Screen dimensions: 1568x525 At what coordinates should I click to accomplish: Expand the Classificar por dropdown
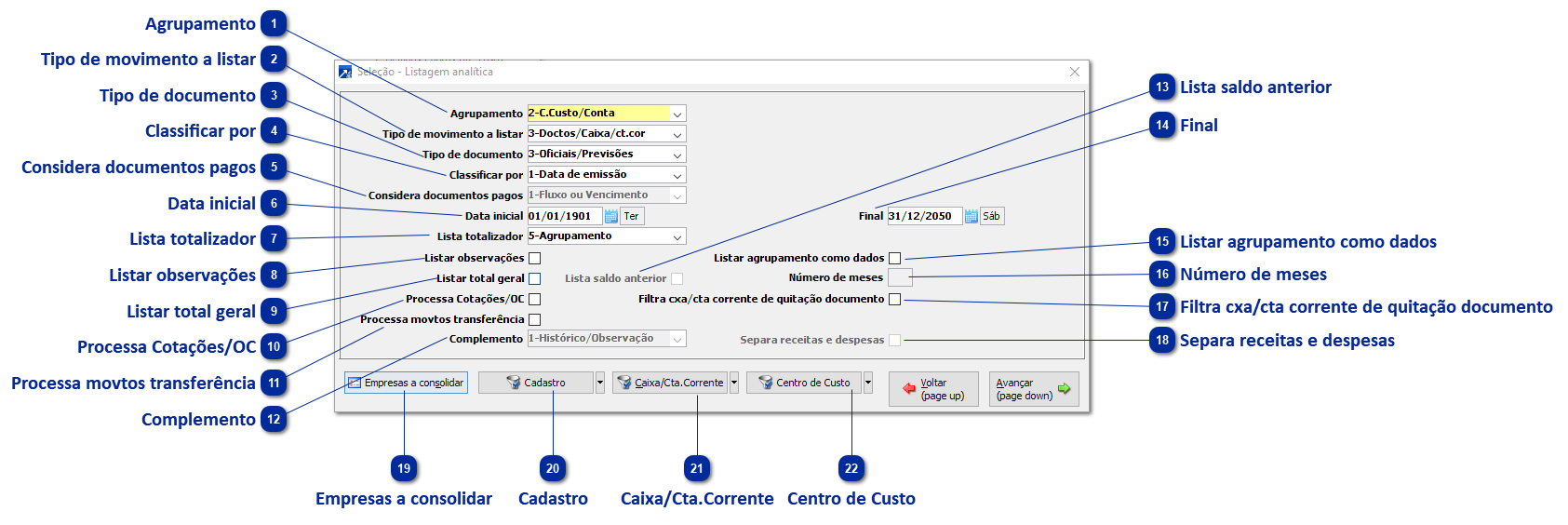tap(677, 175)
